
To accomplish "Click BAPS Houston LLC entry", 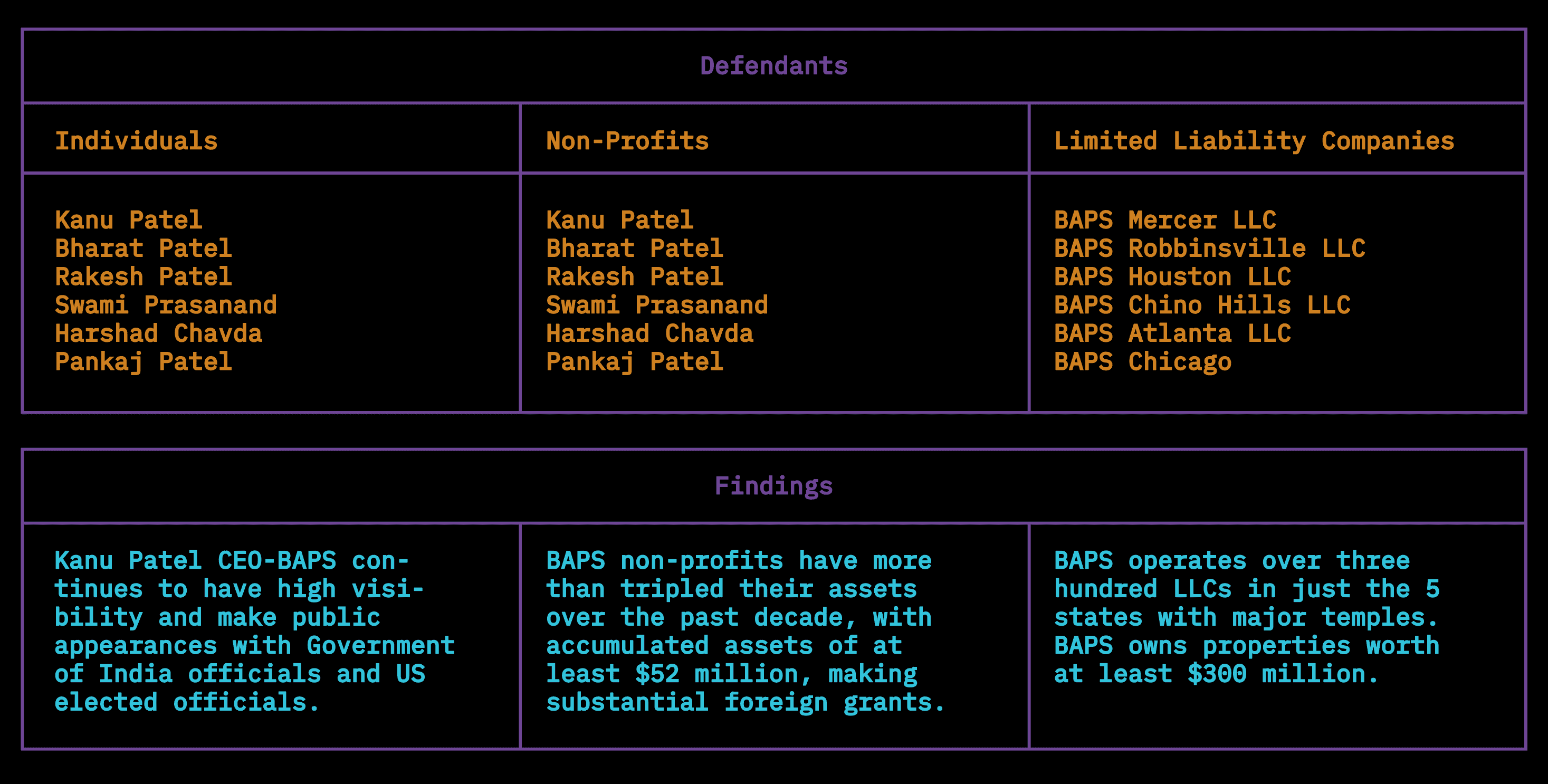I will (x=1172, y=276).
